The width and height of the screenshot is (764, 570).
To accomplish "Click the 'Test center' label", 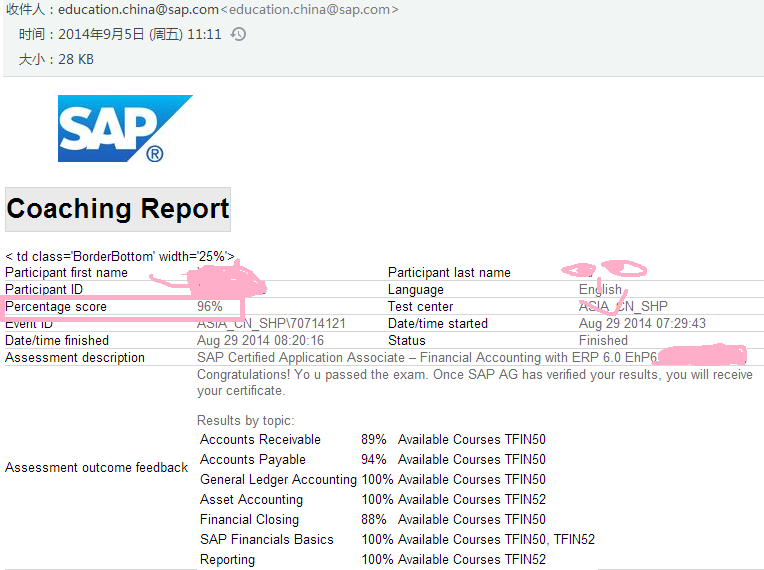I will coord(420,306).
